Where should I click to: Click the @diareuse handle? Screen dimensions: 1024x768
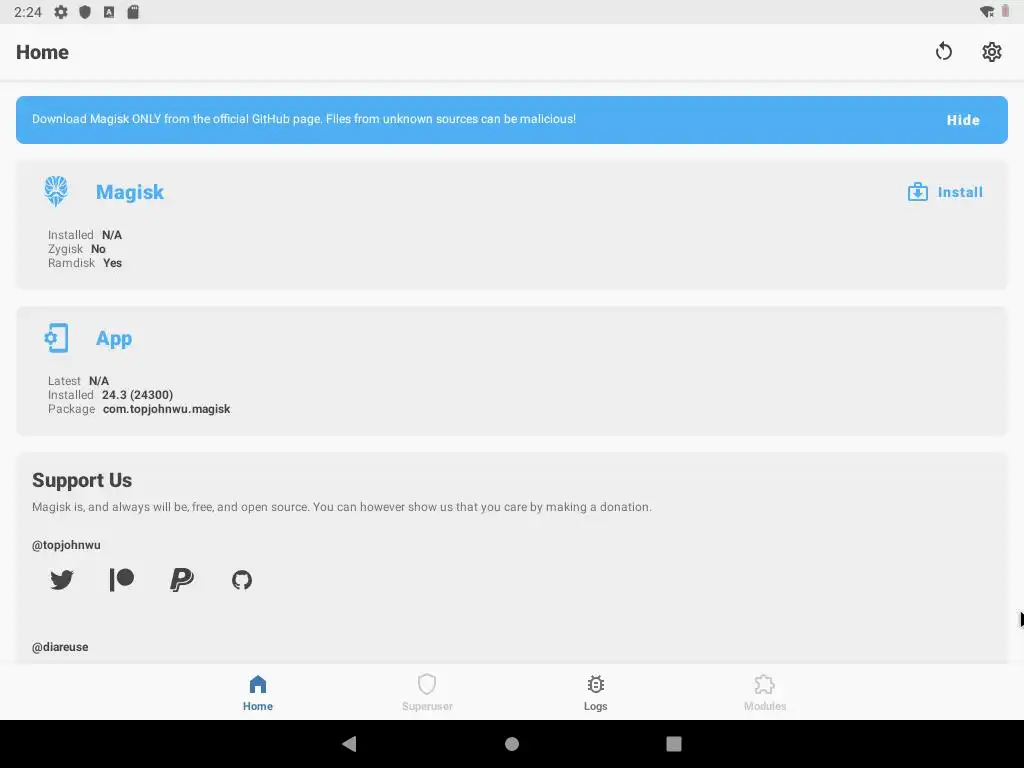pos(60,647)
